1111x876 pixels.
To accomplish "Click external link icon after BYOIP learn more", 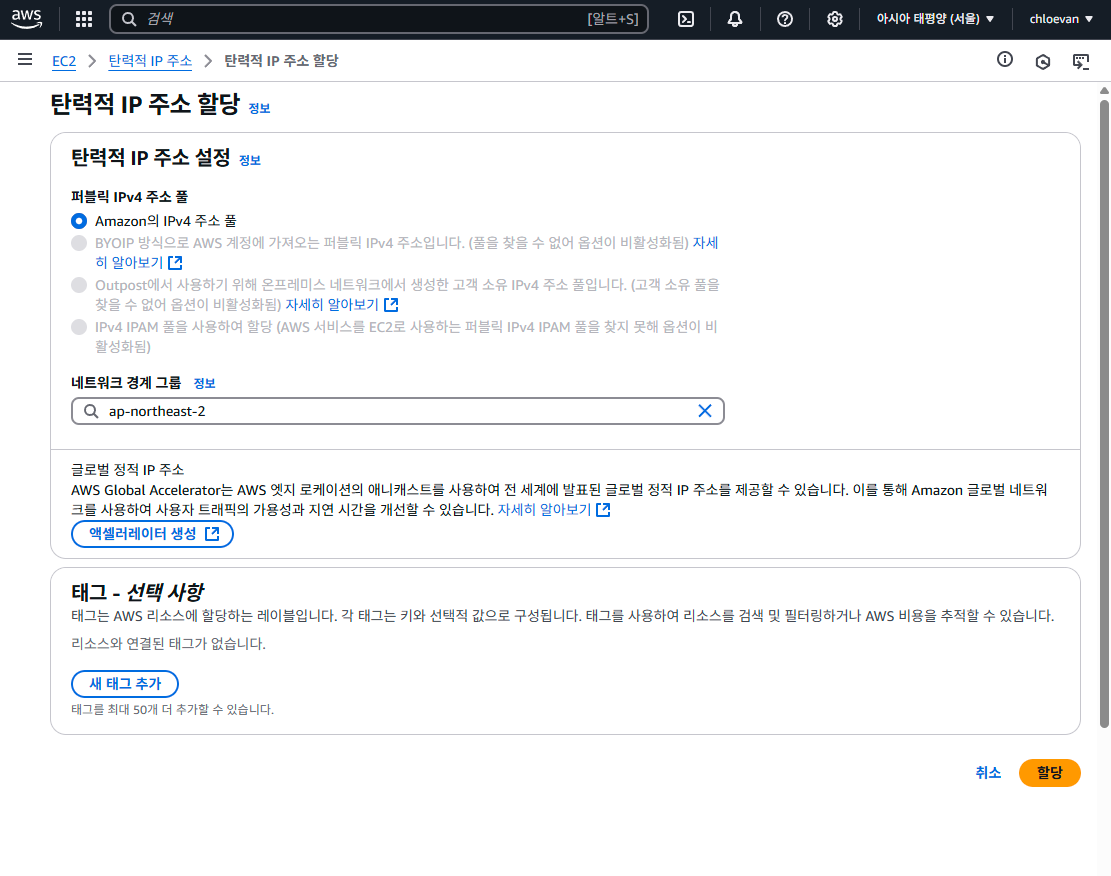I will click(175, 263).
